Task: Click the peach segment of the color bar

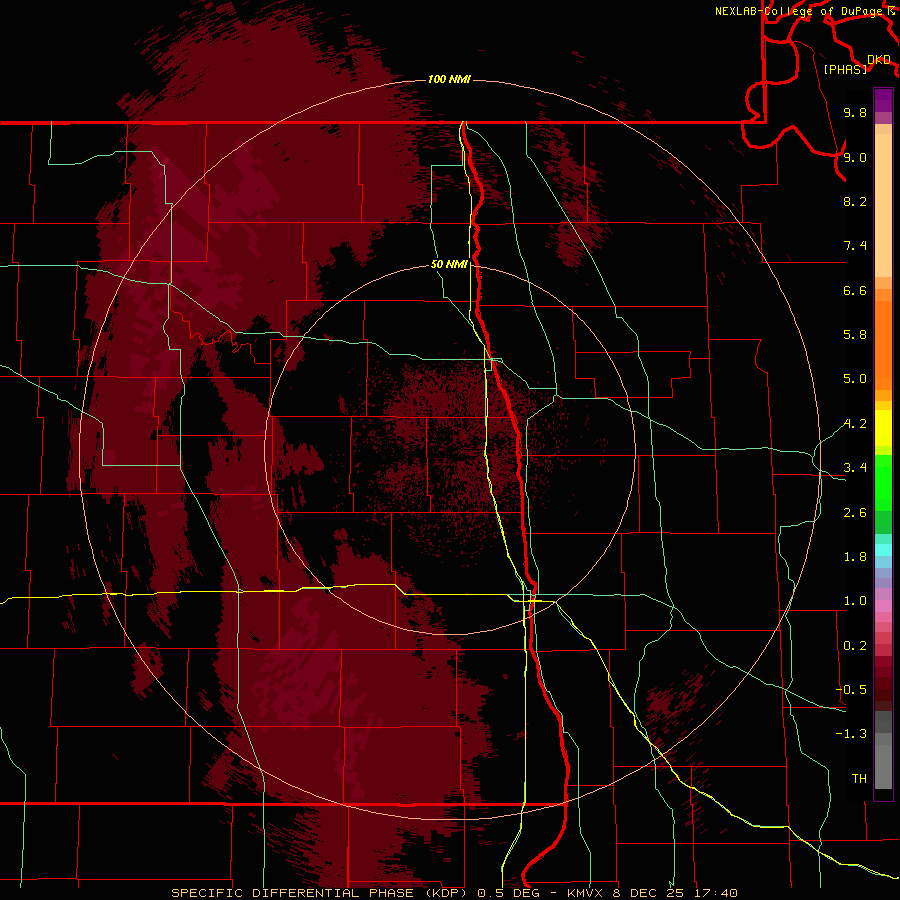Action: click(x=883, y=205)
